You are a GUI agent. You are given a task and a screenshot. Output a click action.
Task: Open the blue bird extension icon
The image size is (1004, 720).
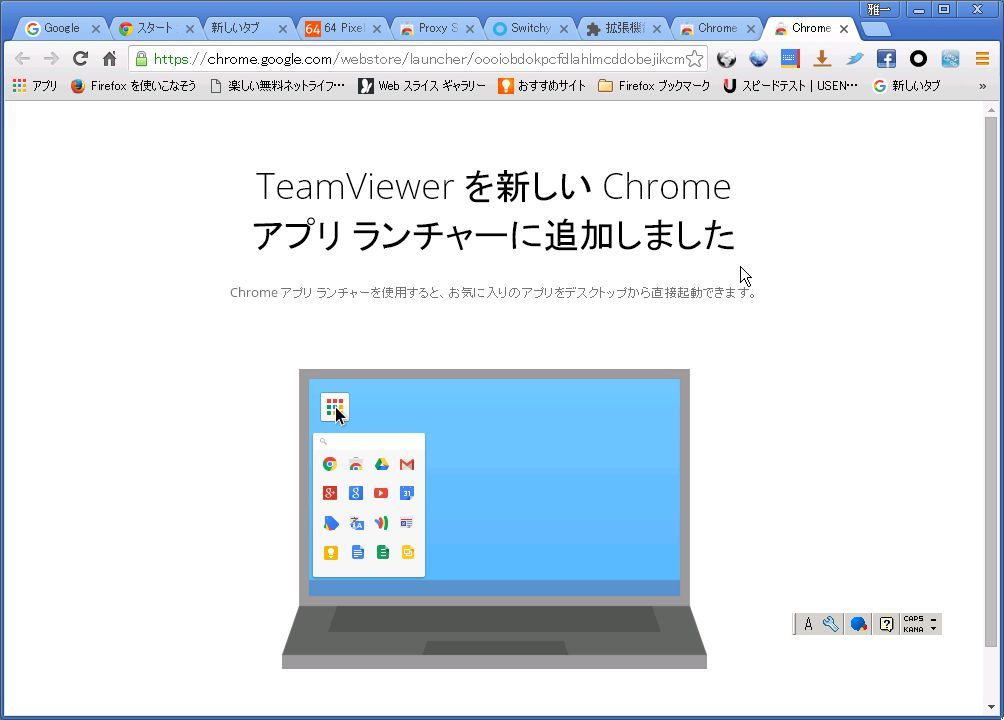pos(854,59)
